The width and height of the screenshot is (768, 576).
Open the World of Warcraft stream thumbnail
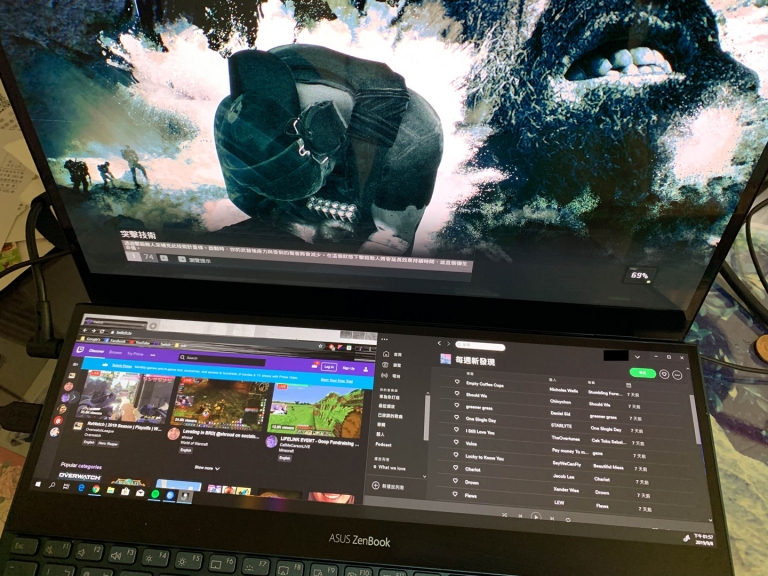221,403
